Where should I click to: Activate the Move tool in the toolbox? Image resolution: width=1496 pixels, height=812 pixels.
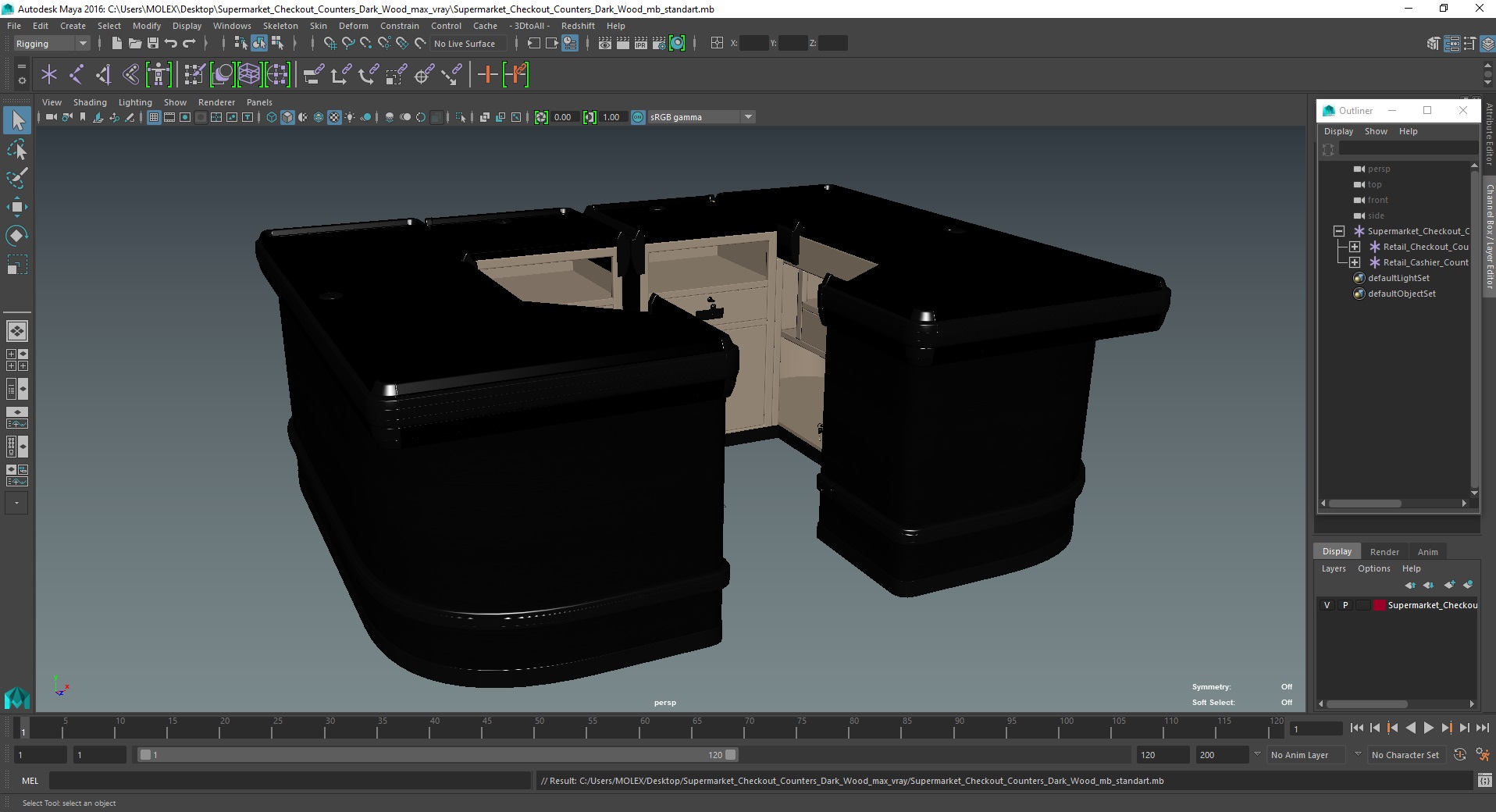point(17,207)
